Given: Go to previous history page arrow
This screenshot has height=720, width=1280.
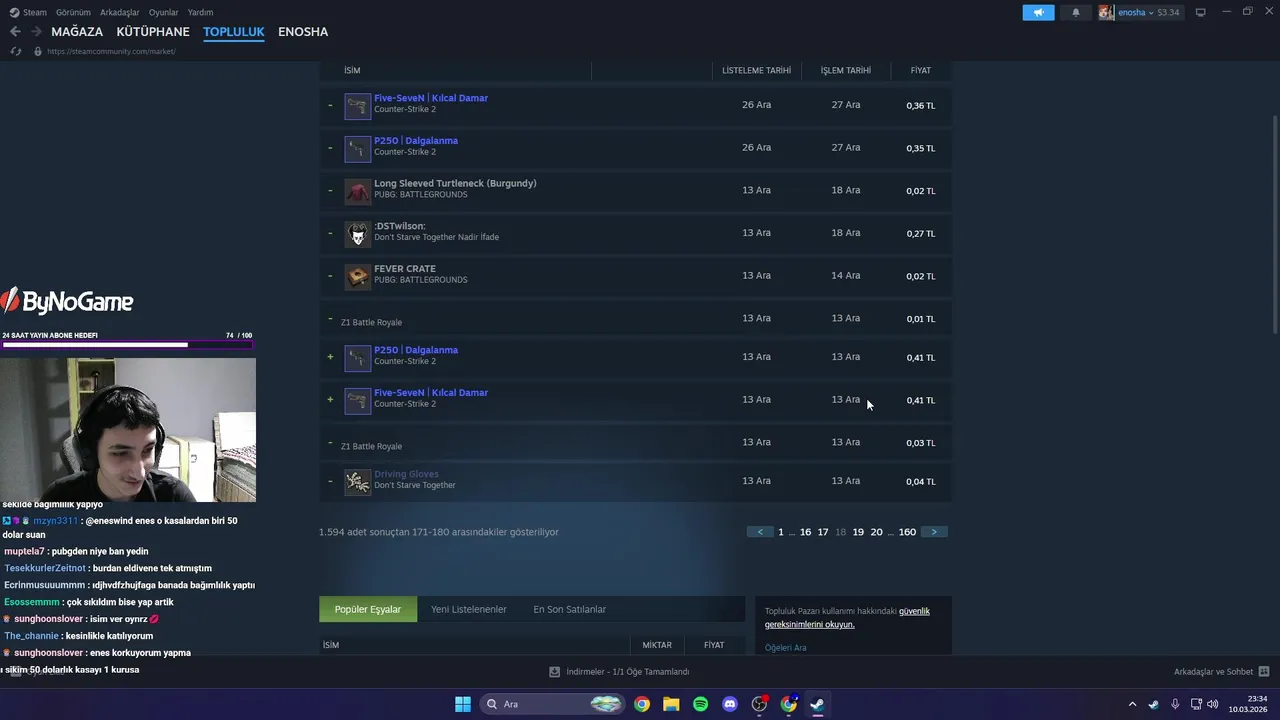Looking at the screenshot, I should tap(760, 532).
